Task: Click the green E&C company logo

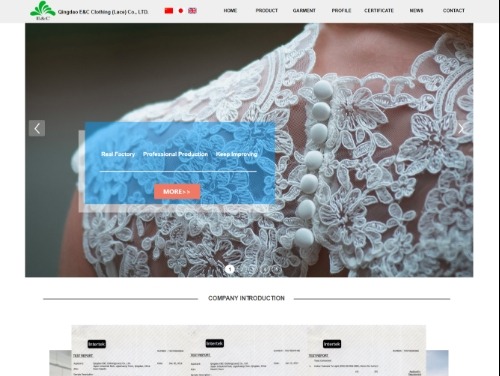Action: pos(43,11)
